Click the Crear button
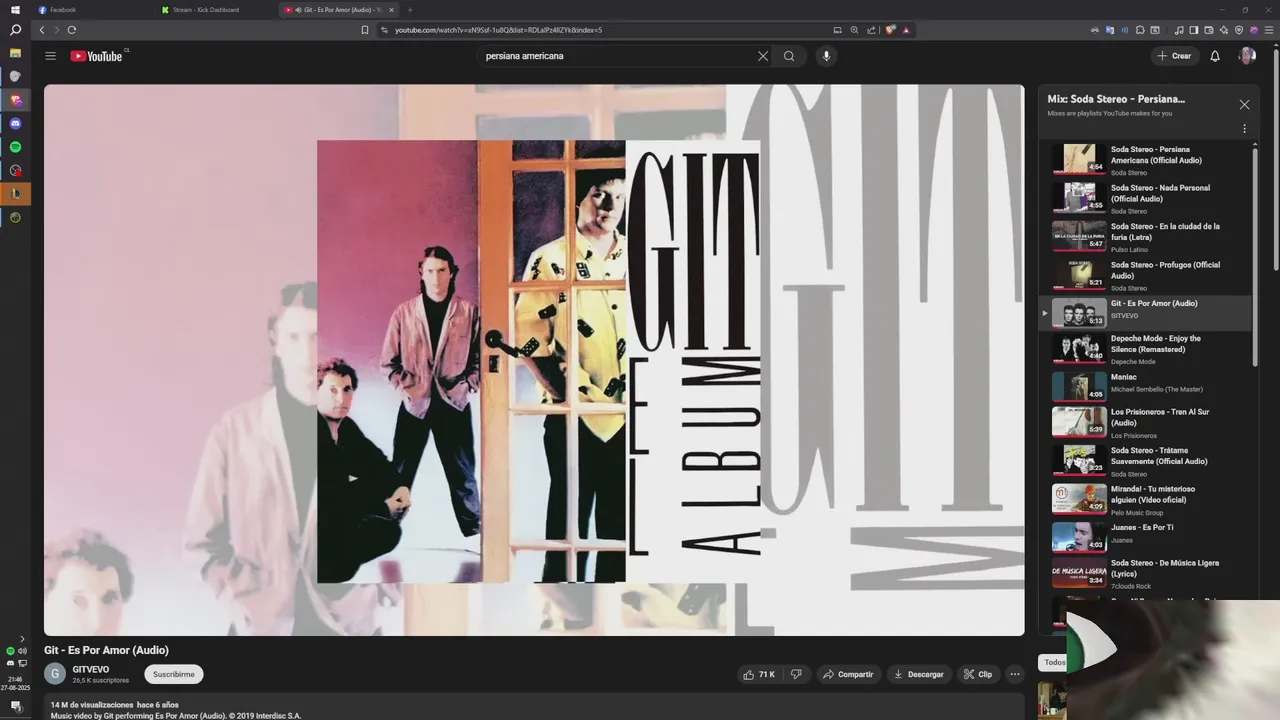1280x720 pixels. 1175,56
